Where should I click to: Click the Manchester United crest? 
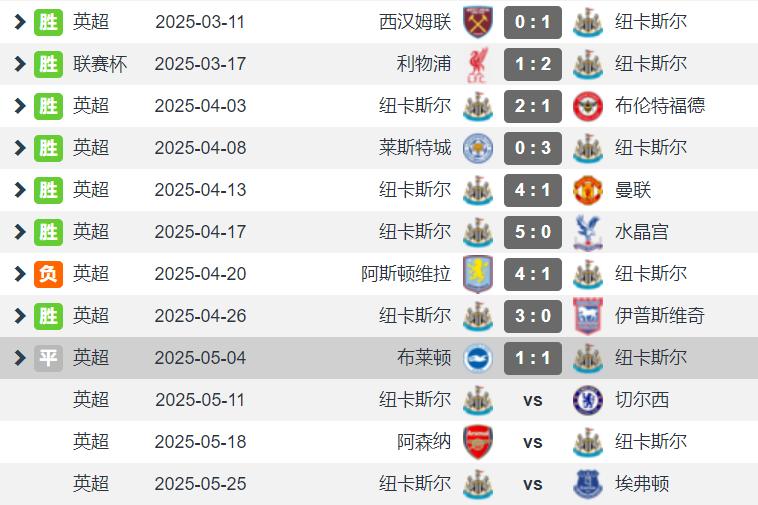(x=587, y=190)
